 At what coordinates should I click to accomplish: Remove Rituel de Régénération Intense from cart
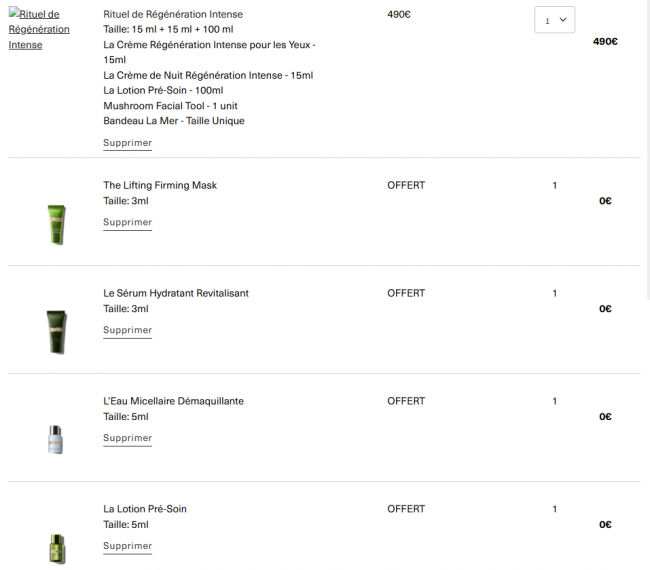coord(127,143)
